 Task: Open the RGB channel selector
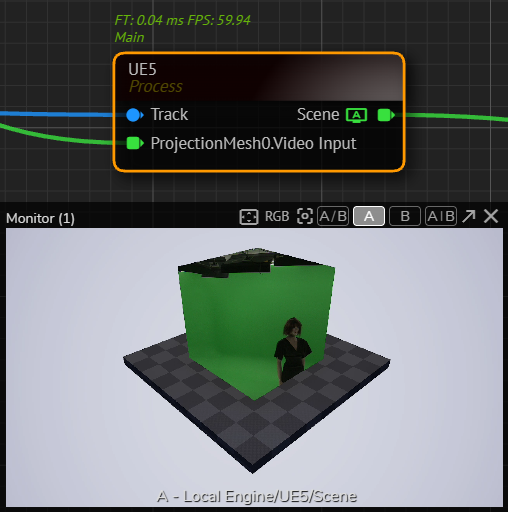(x=277, y=217)
